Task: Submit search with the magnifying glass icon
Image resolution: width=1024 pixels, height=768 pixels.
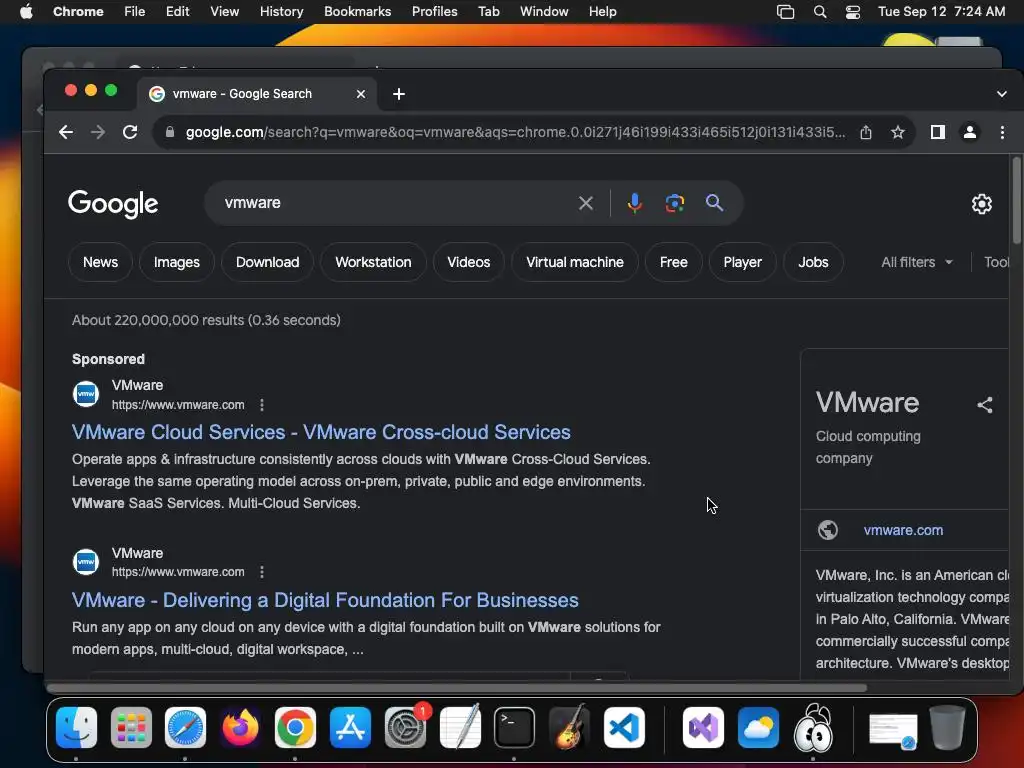Action: pyautogui.click(x=714, y=203)
